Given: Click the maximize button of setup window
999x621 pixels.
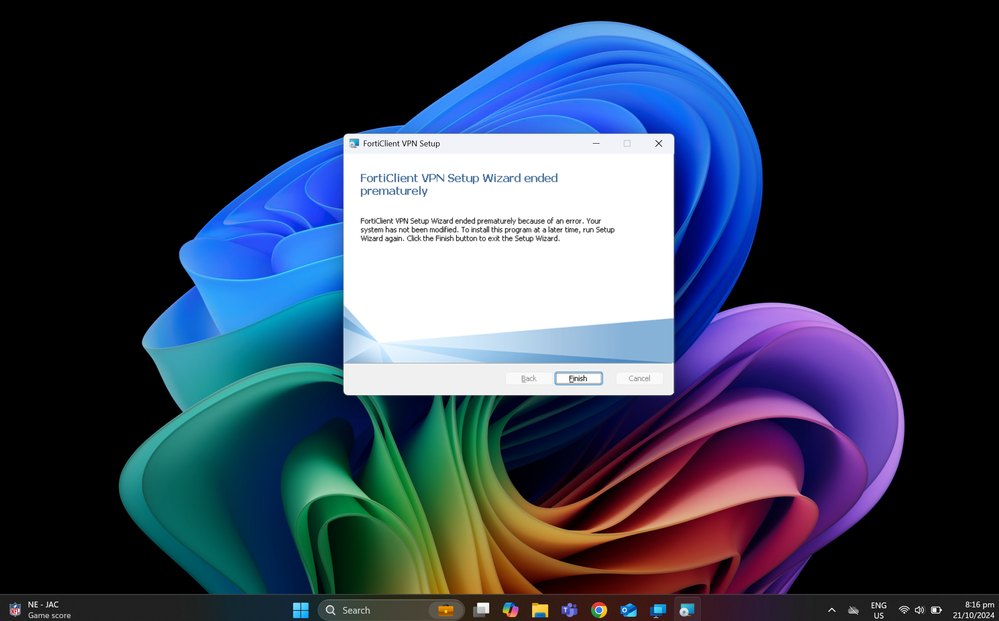Looking at the screenshot, I should coord(627,143).
